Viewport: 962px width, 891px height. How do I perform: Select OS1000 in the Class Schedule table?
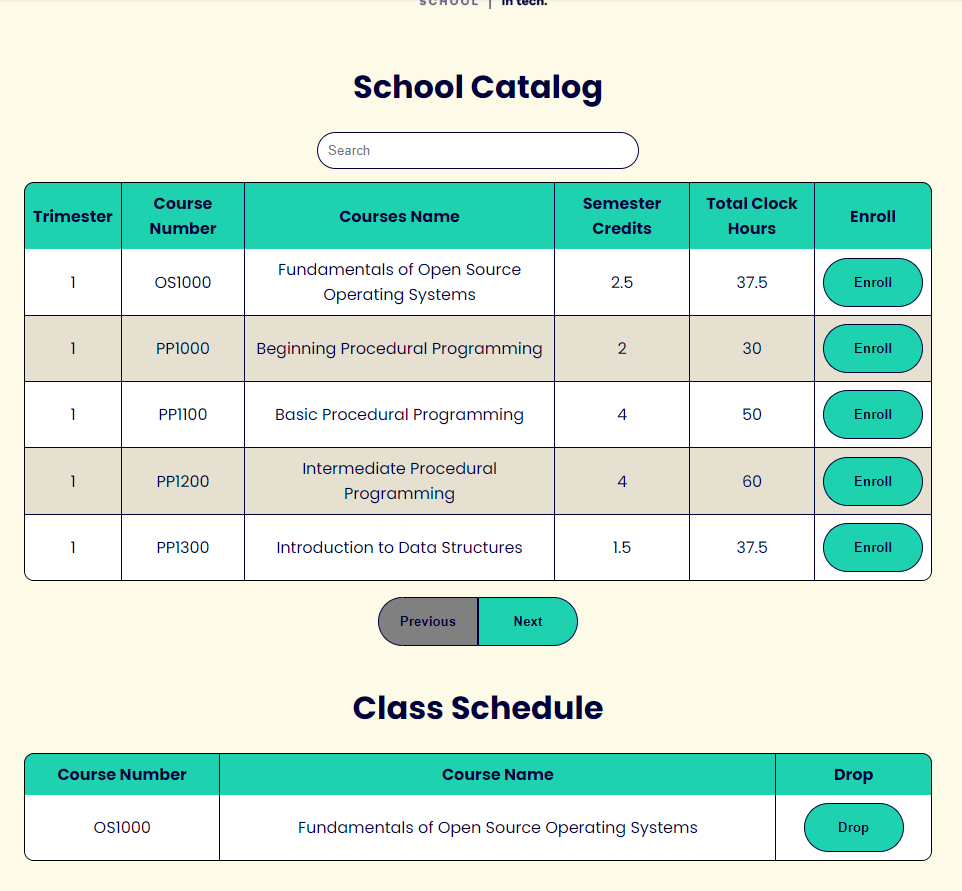pyautogui.click(x=122, y=828)
